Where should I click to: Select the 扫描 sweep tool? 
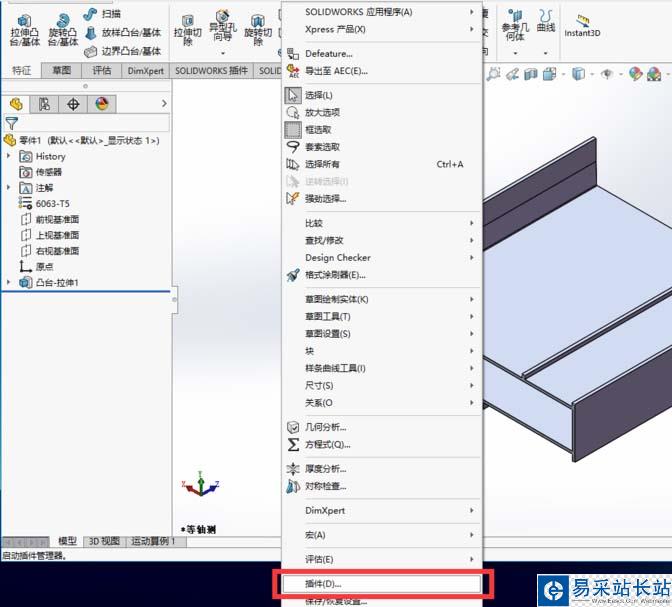pos(102,14)
